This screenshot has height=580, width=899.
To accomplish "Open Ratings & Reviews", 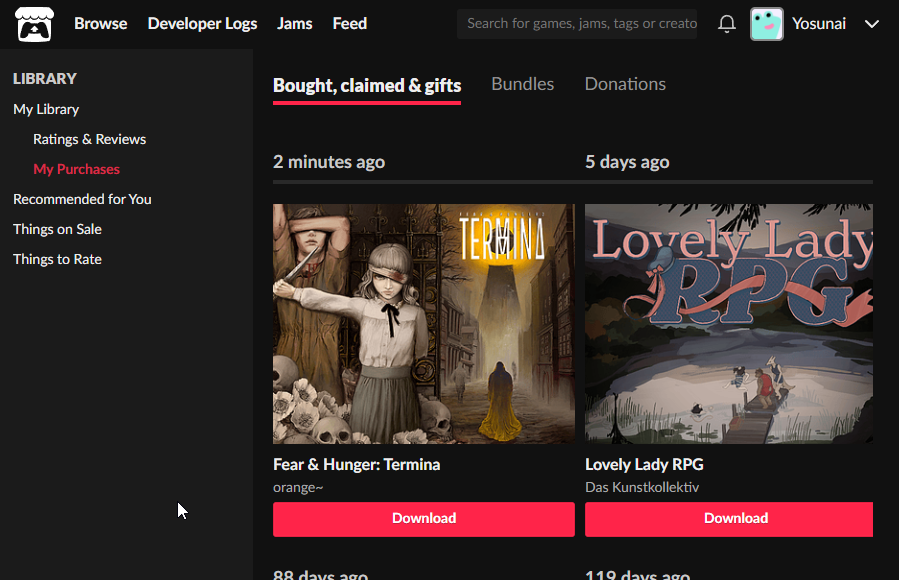I will click(89, 139).
